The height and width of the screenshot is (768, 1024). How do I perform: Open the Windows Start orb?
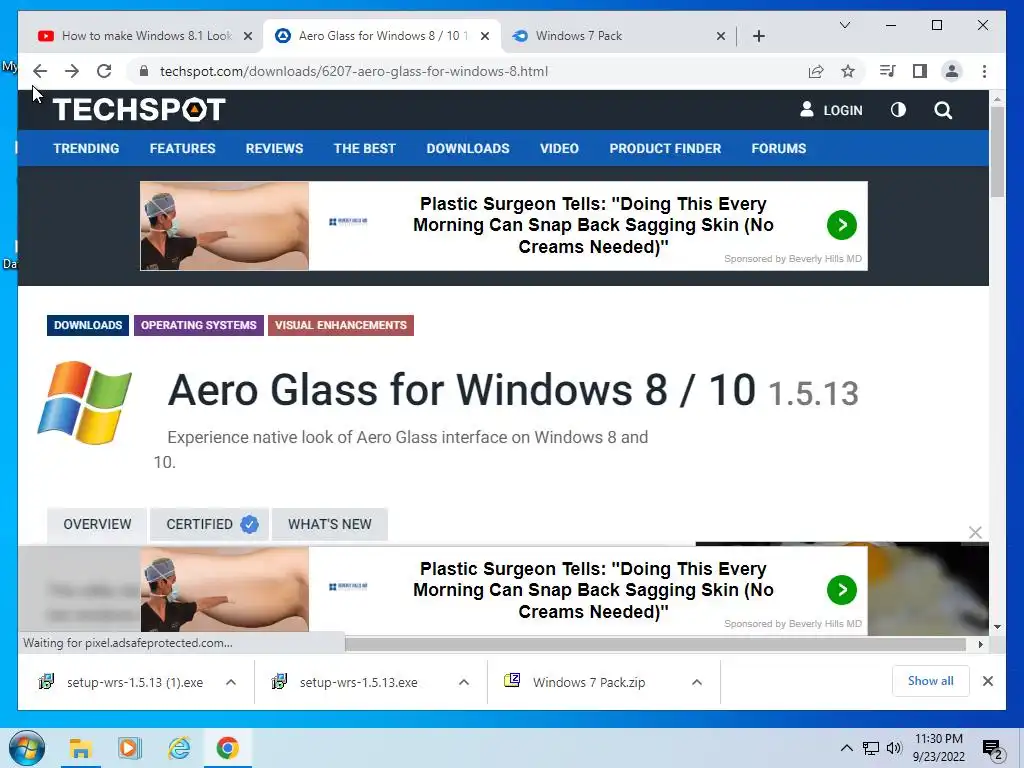click(x=26, y=748)
